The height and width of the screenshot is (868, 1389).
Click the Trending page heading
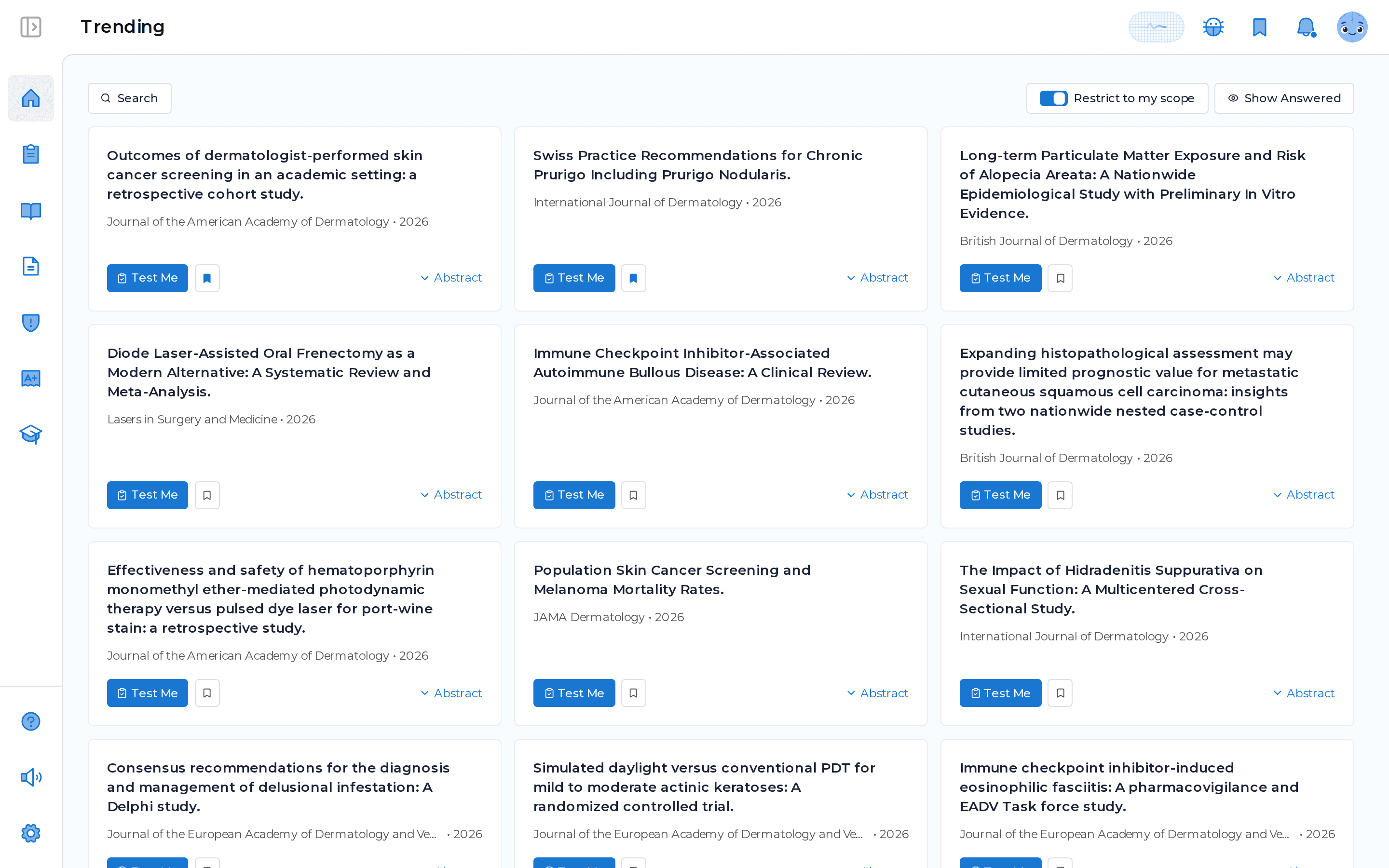123,27
